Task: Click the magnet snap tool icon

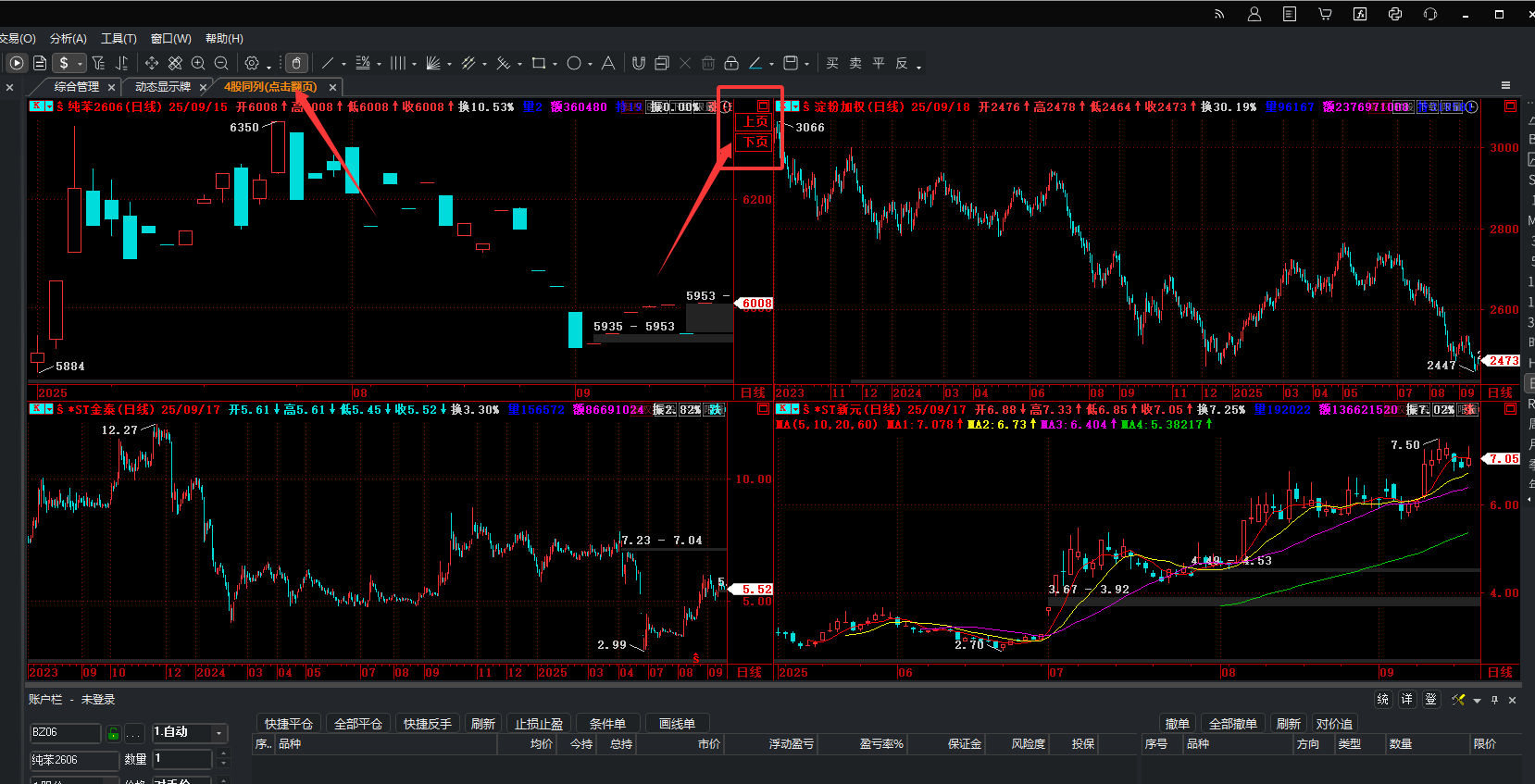Action: tap(639, 63)
